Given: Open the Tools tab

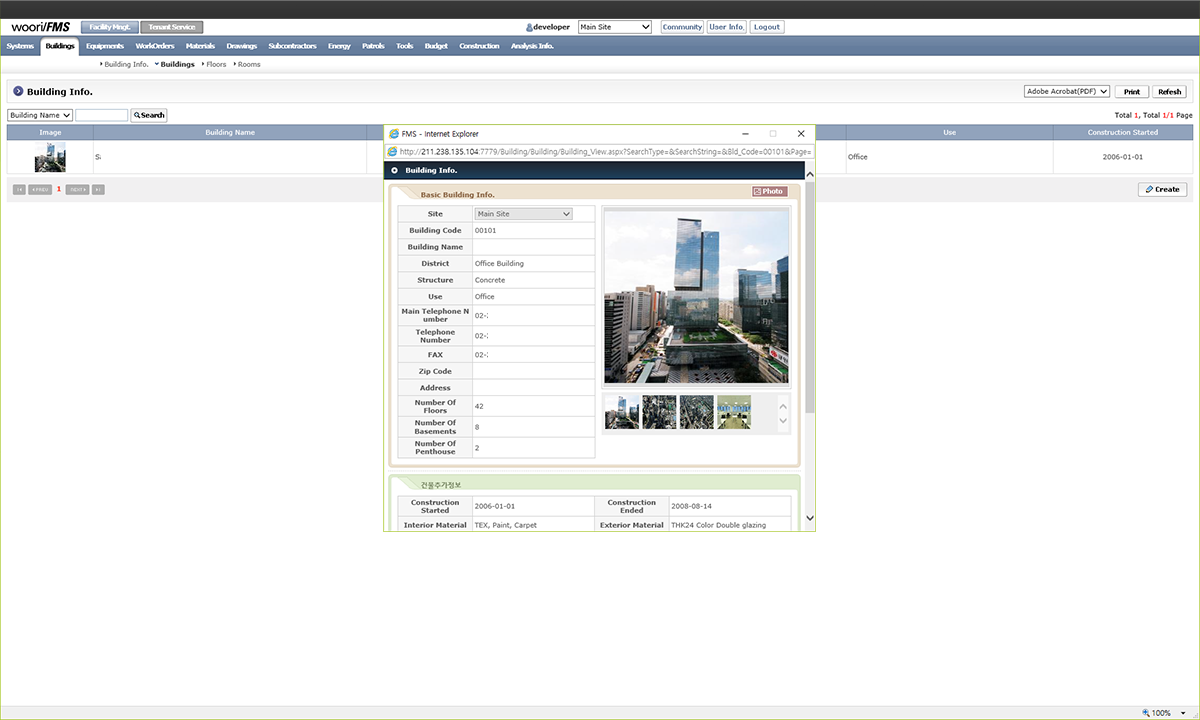Looking at the screenshot, I should pyautogui.click(x=404, y=46).
